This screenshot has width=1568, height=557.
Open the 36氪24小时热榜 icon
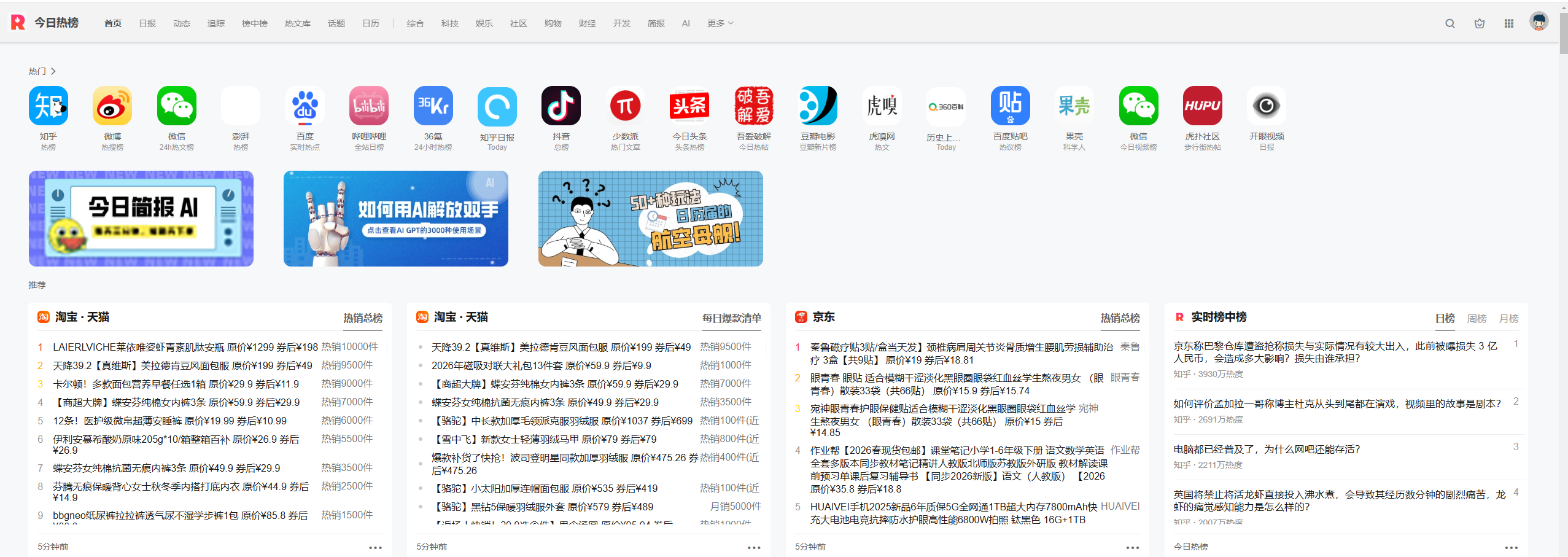433,106
